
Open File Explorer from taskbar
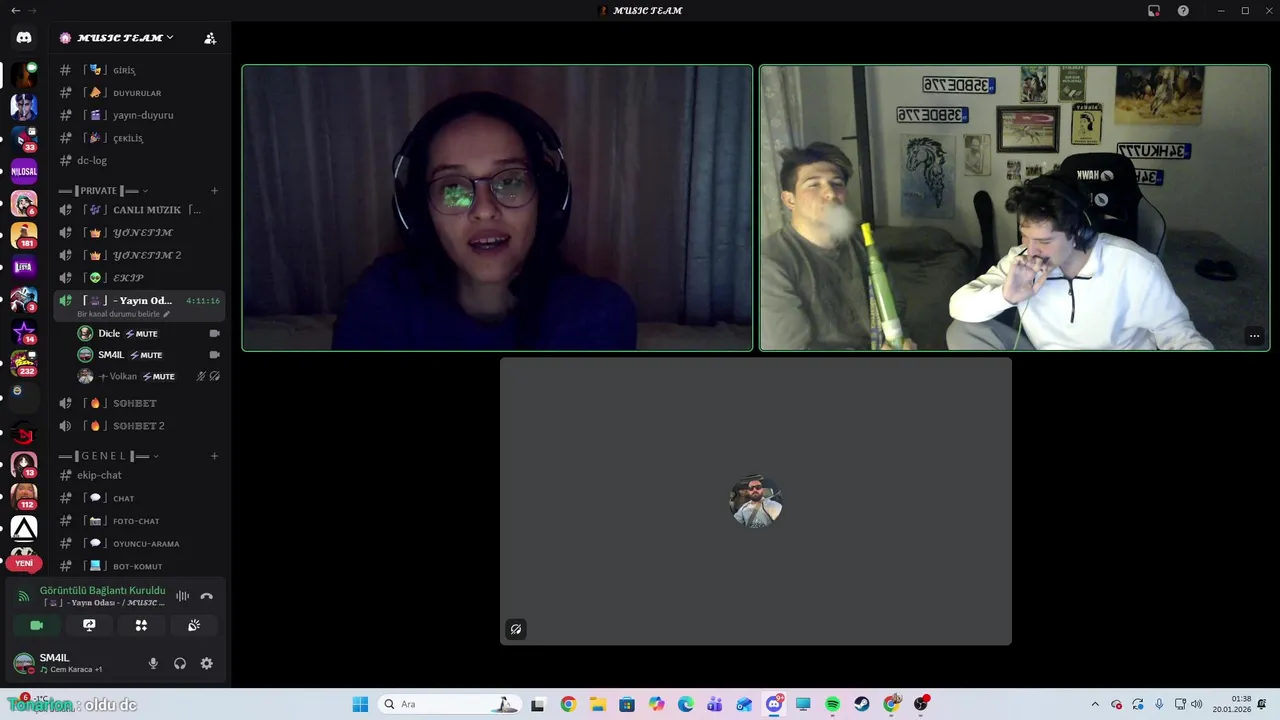click(x=597, y=704)
